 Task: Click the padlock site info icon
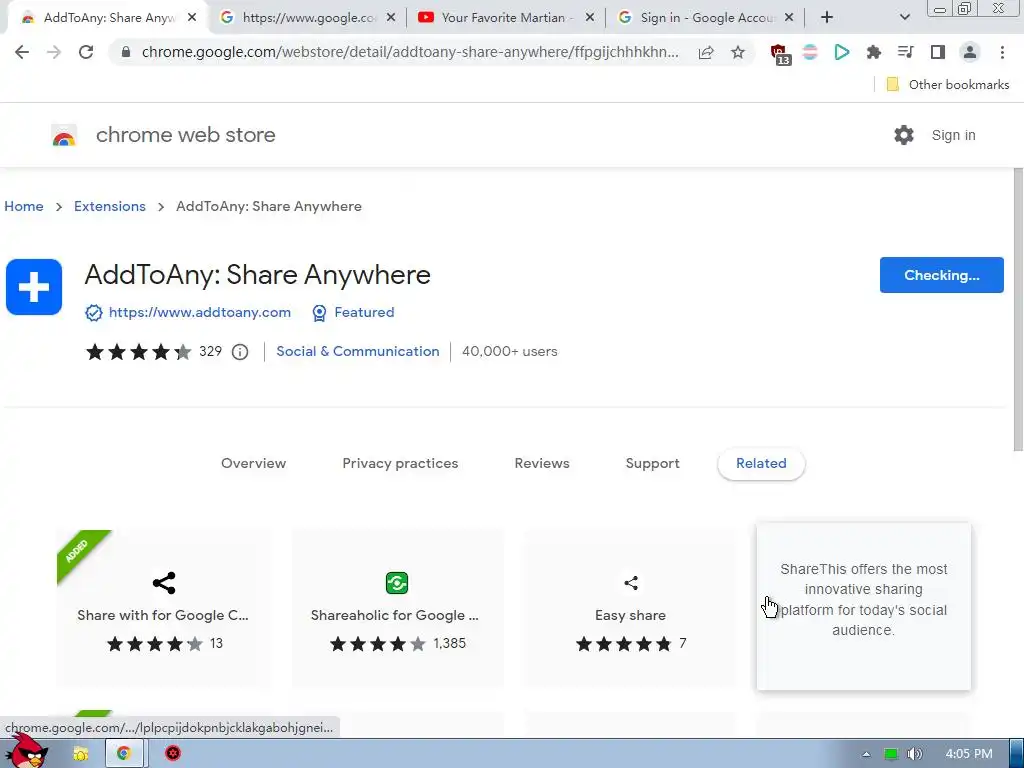point(126,52)
